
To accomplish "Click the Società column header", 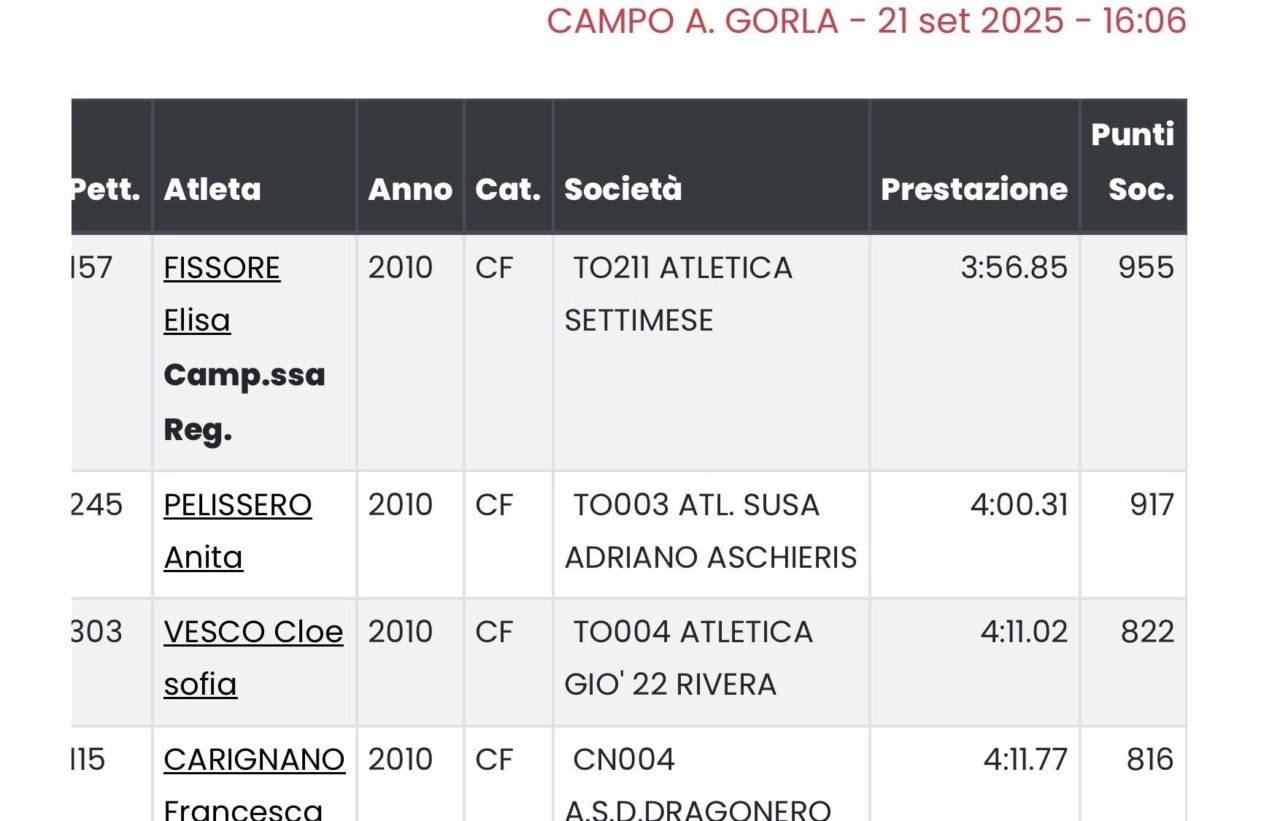I will (623, 189).
